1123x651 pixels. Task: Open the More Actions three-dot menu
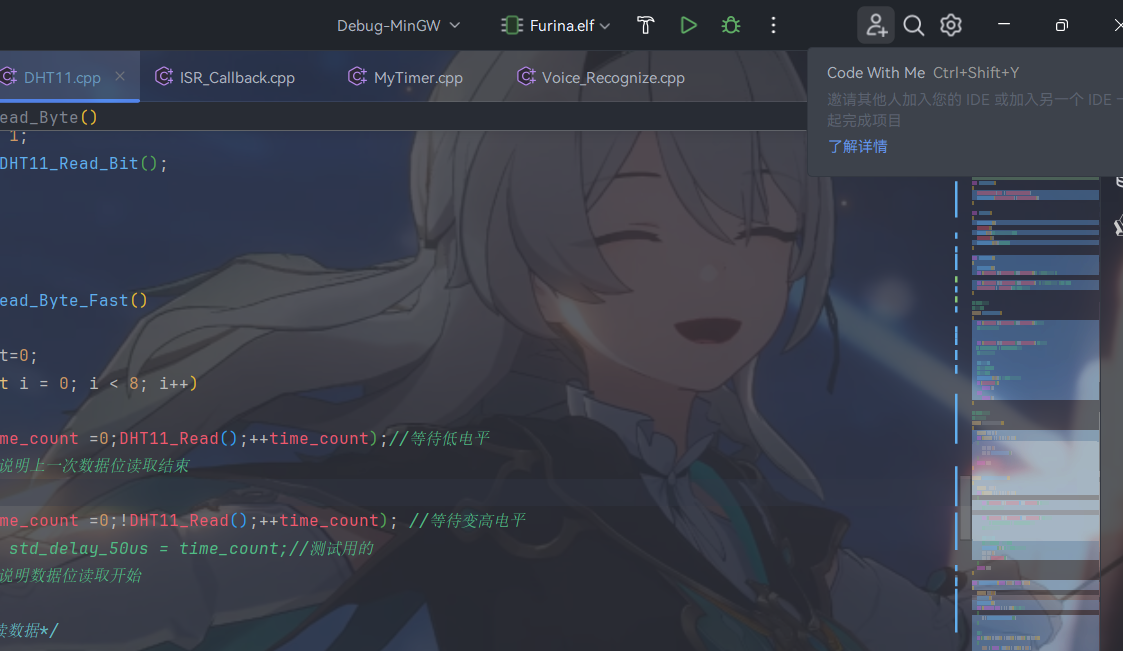[x=773, y=26]
